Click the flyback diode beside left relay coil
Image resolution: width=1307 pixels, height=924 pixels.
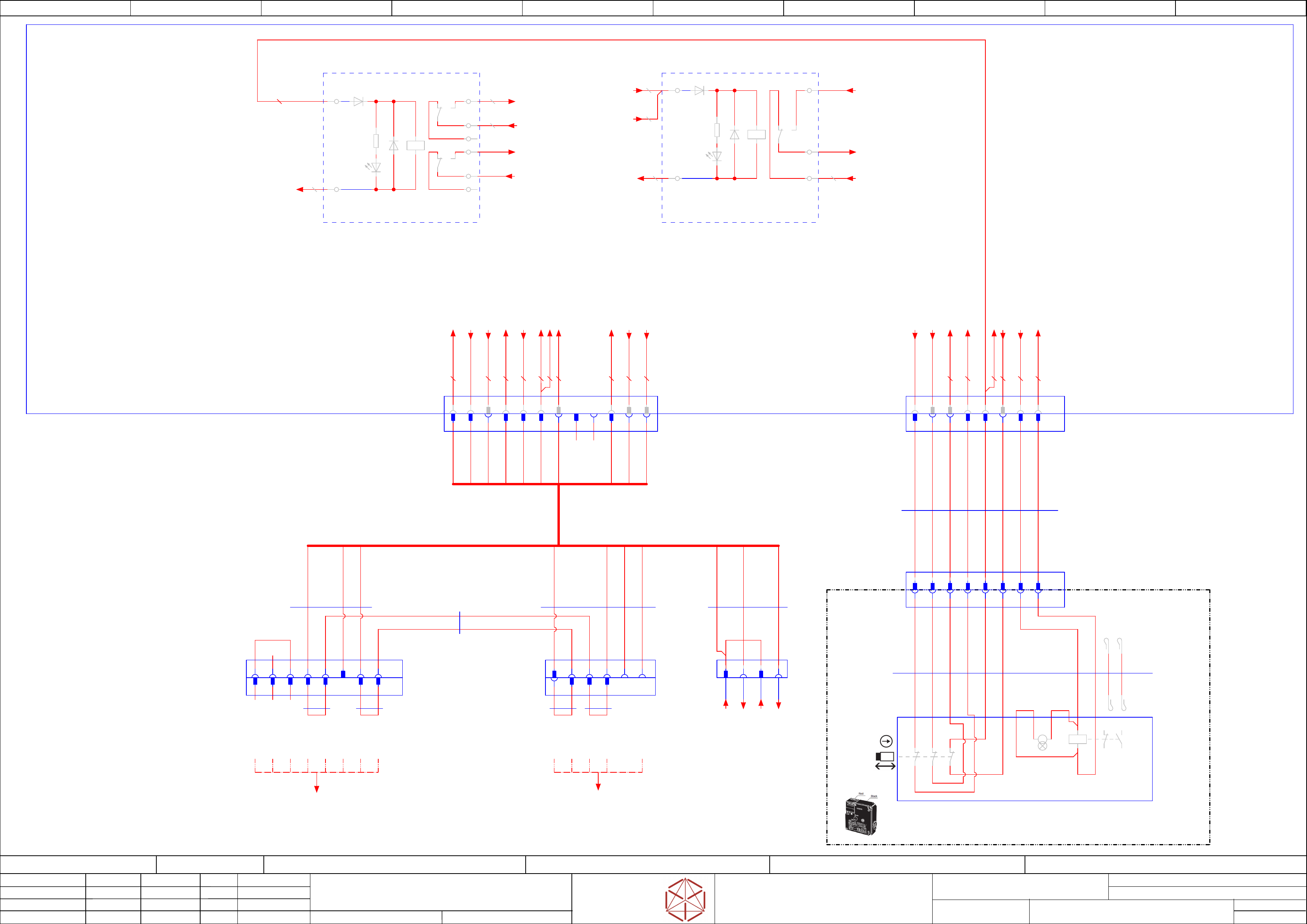pos(393,145)
